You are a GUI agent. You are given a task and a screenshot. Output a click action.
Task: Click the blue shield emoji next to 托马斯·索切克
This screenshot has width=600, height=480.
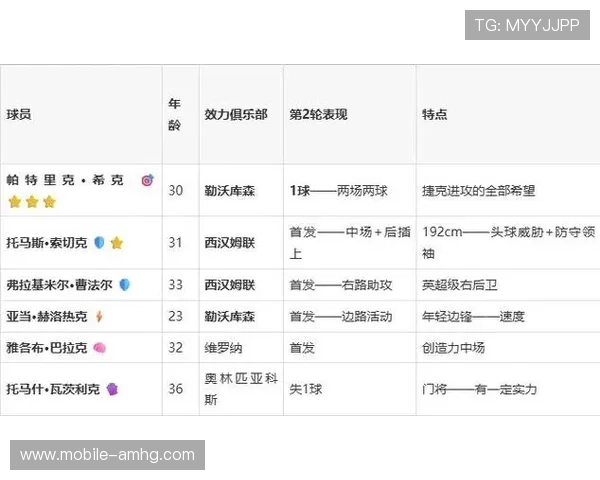[99, 242]
